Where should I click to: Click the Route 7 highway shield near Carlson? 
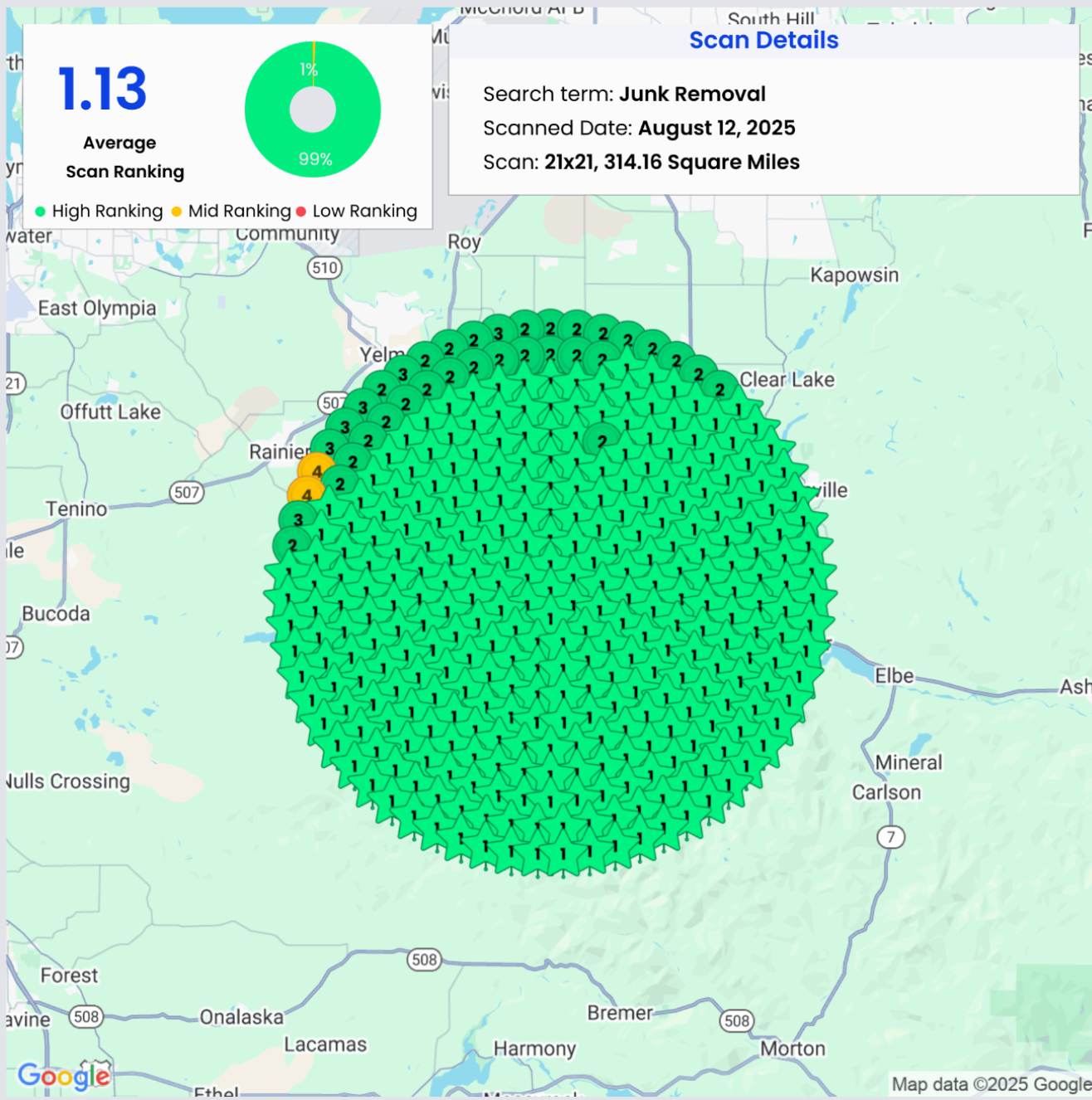click(890, 837)
